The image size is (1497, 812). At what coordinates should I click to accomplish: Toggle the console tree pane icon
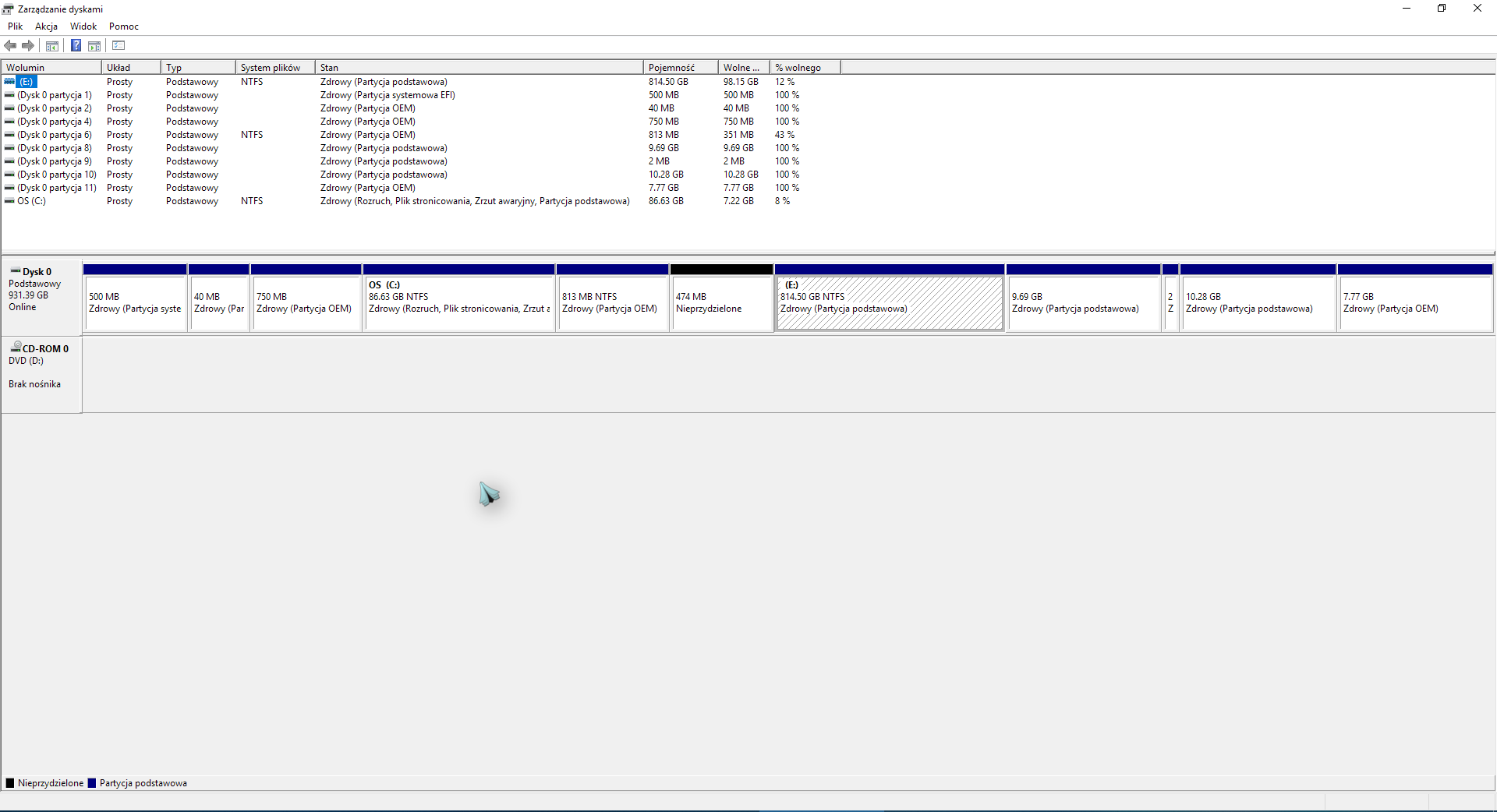pos(52,45)
